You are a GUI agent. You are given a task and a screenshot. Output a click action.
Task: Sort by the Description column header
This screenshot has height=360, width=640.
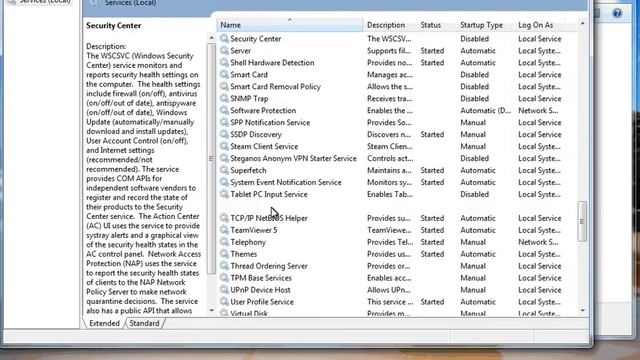pyautogui.click(x=390, y=25)
